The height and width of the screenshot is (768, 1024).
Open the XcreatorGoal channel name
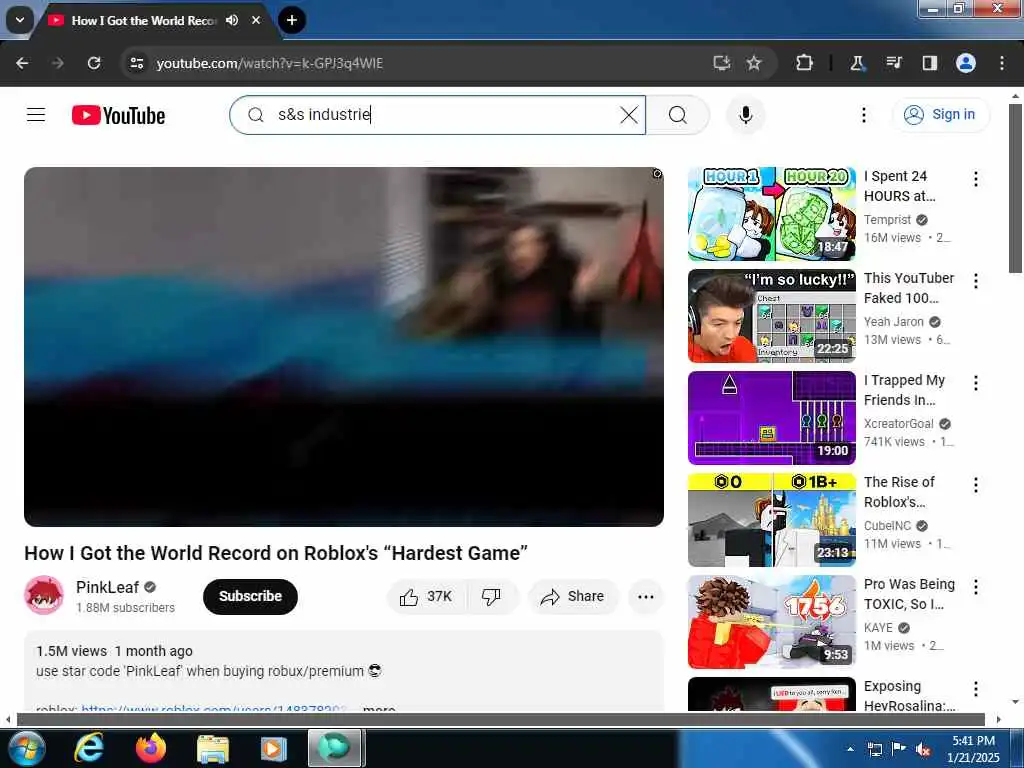tap(899, 423)
